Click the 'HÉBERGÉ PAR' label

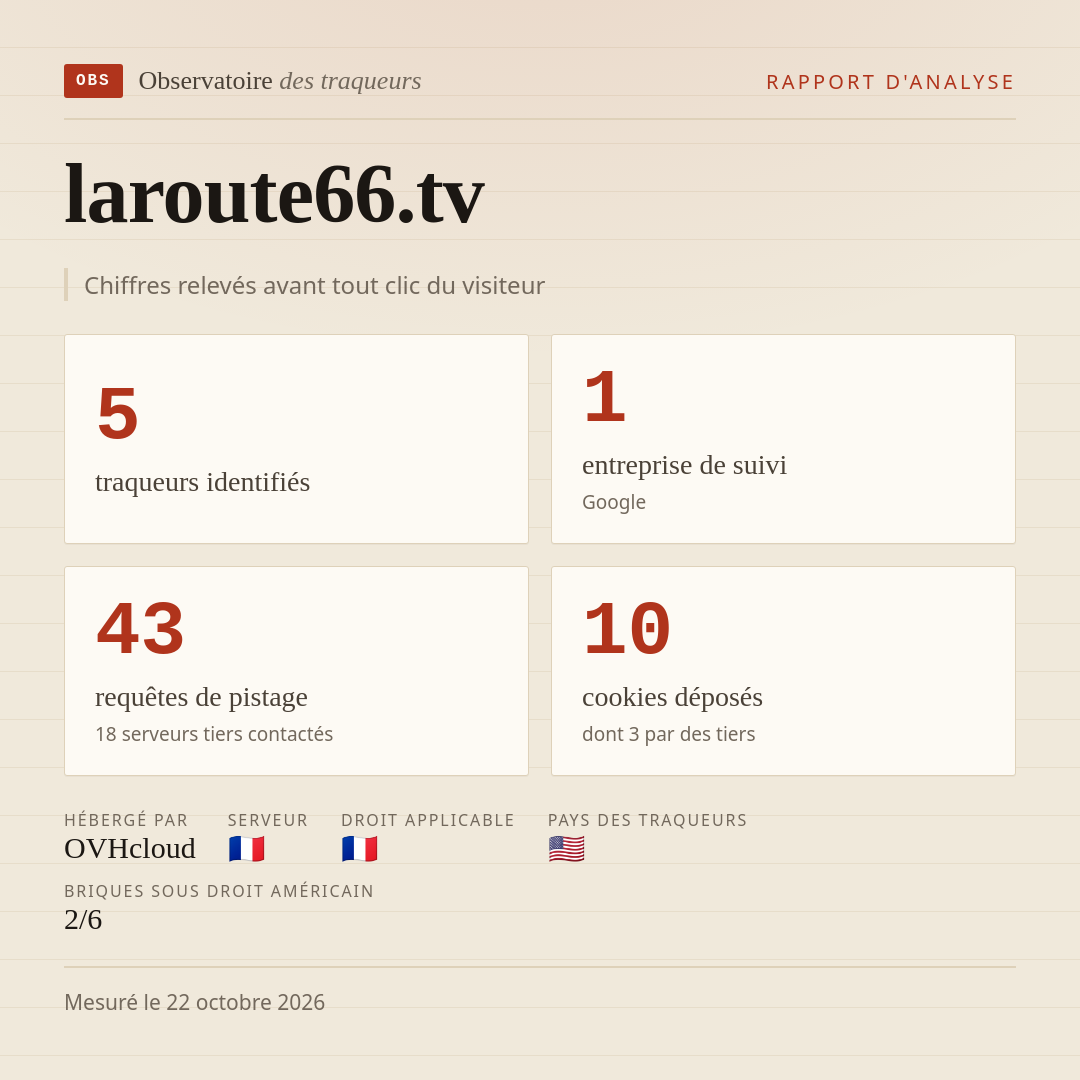(x=126, y=820)
